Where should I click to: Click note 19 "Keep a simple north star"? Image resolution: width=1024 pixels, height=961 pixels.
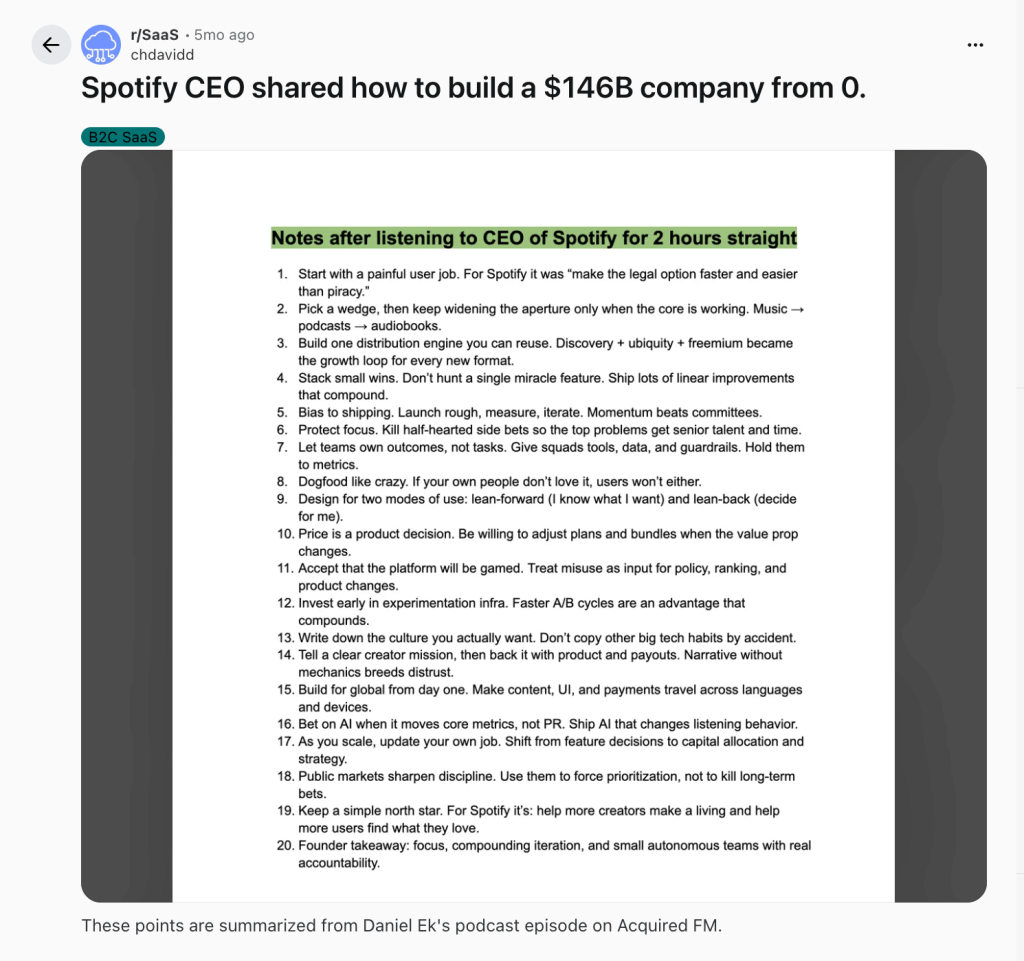coord(538,810)
